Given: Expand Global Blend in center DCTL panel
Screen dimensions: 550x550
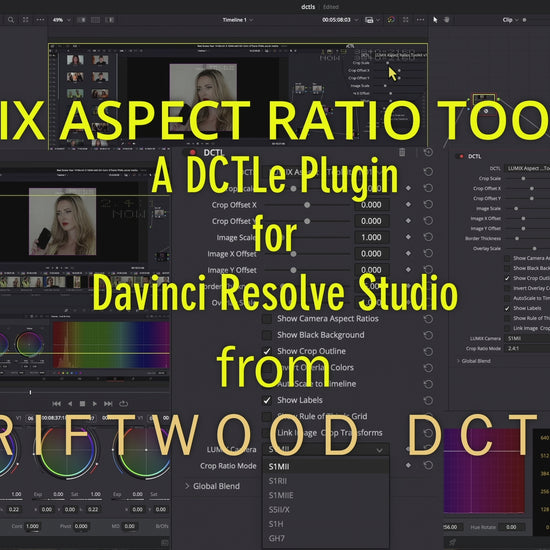Looking at the screenshot, I should (187, 486).
